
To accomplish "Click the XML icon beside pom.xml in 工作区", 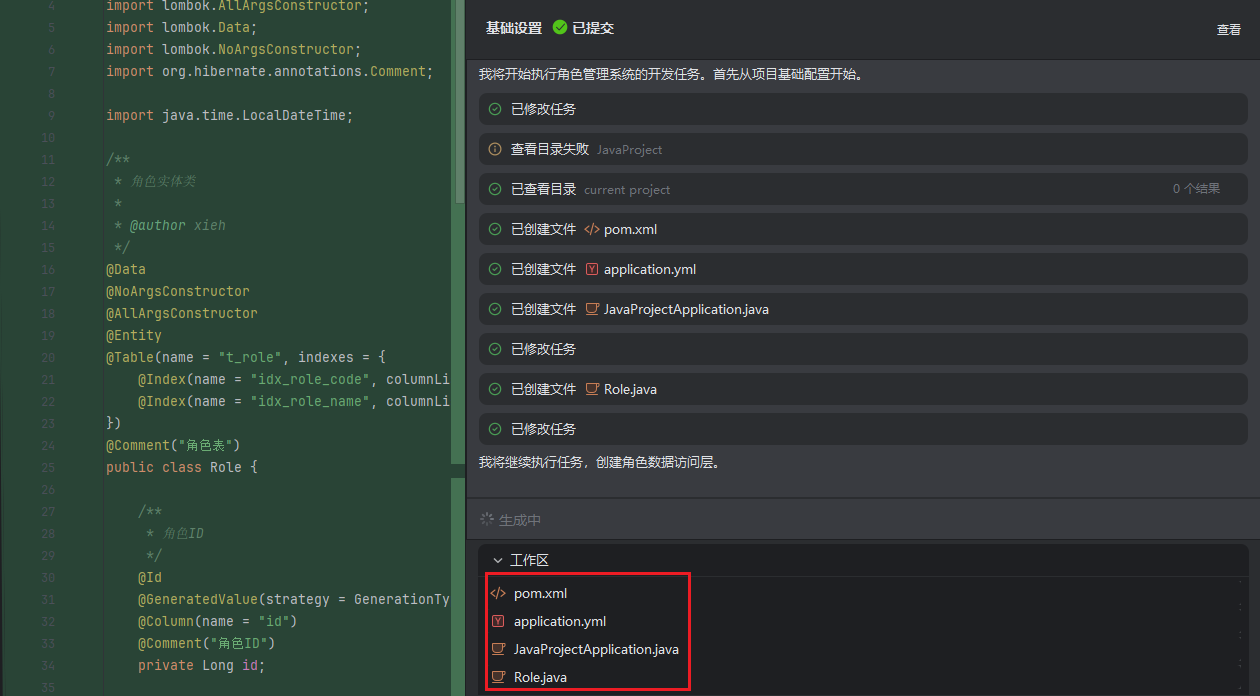I will 498,593.
